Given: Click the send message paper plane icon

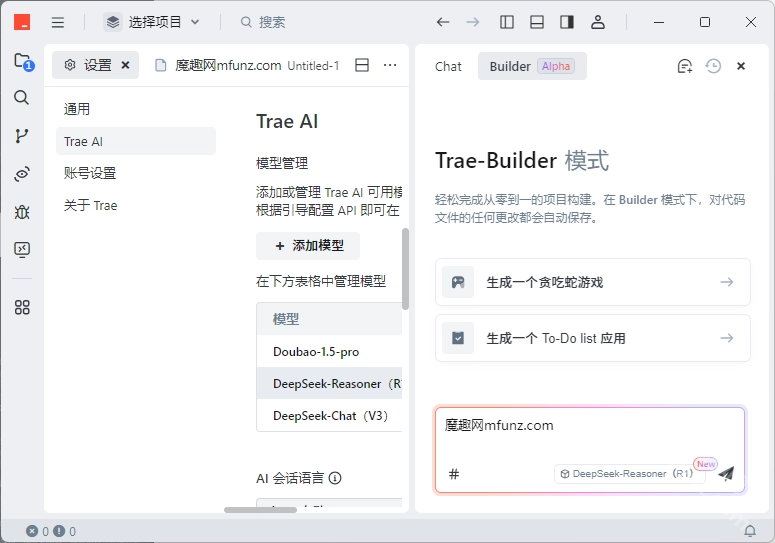Looking at the screenshot, I should (726, 473).
